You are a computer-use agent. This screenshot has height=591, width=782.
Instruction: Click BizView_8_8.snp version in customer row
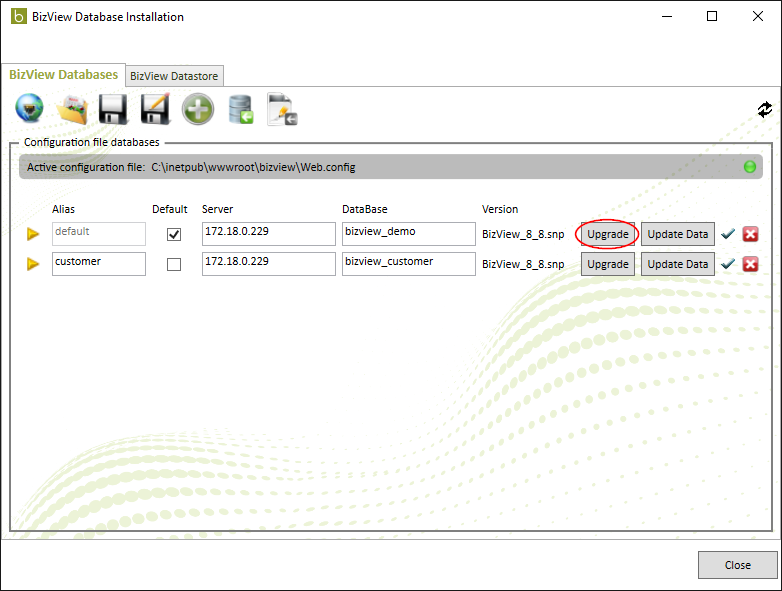pyautogui.click(x=523, y=264)
